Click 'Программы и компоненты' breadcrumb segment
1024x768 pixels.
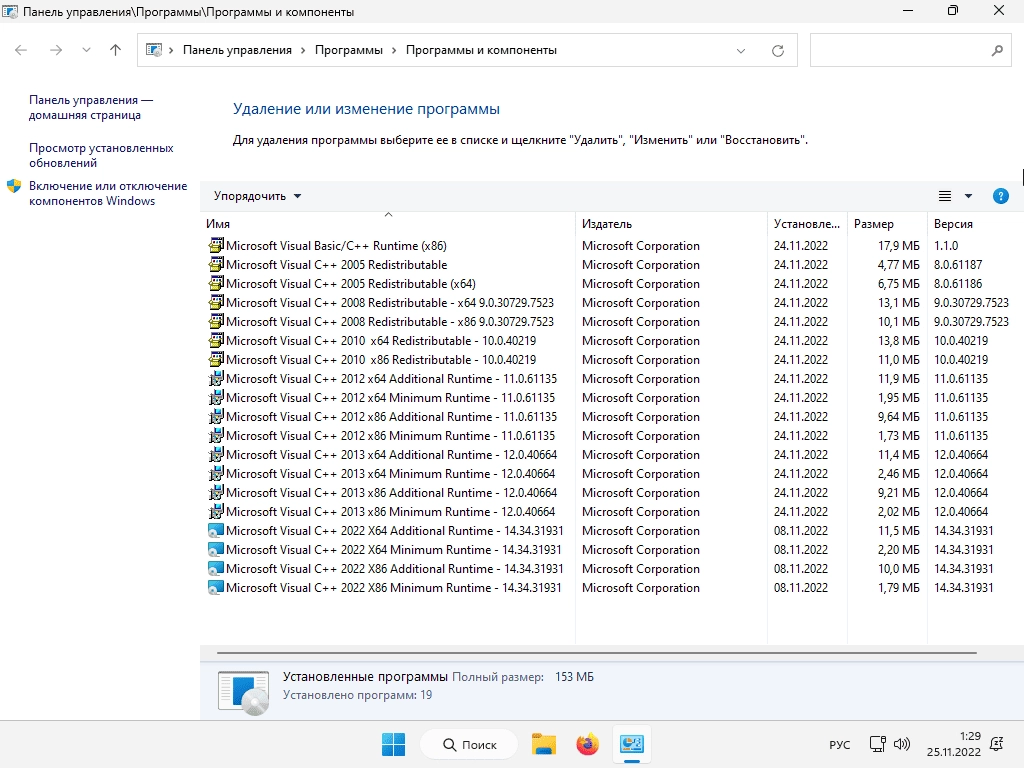(481, 50)
